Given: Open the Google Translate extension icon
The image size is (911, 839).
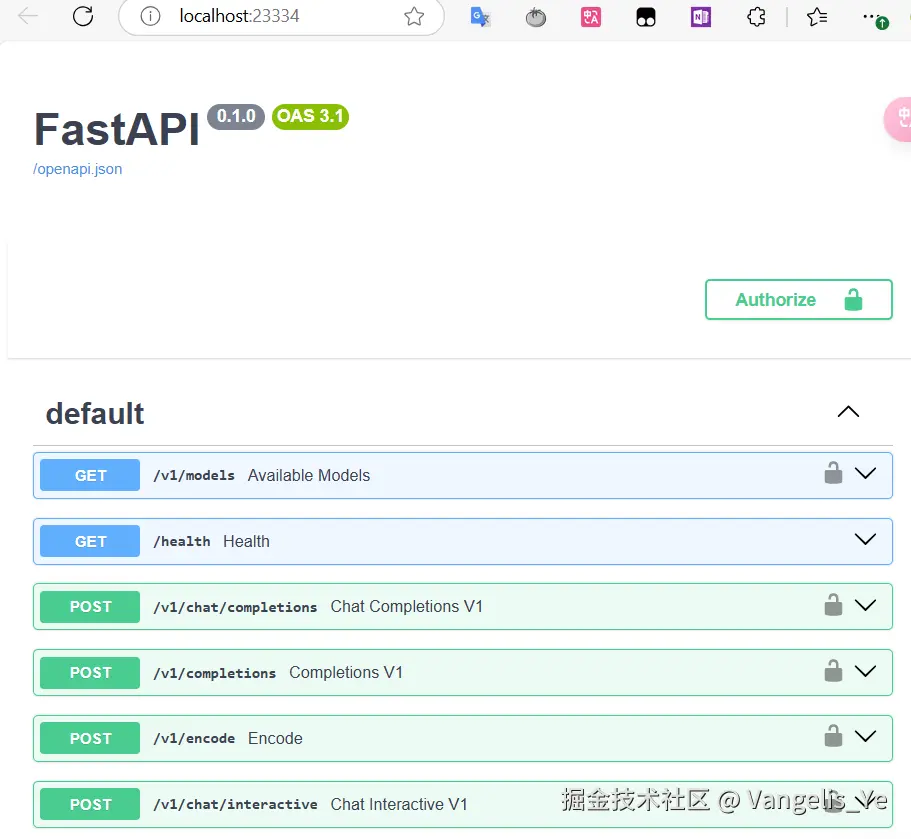Looking at the screenshot, I should pos(480,17).
